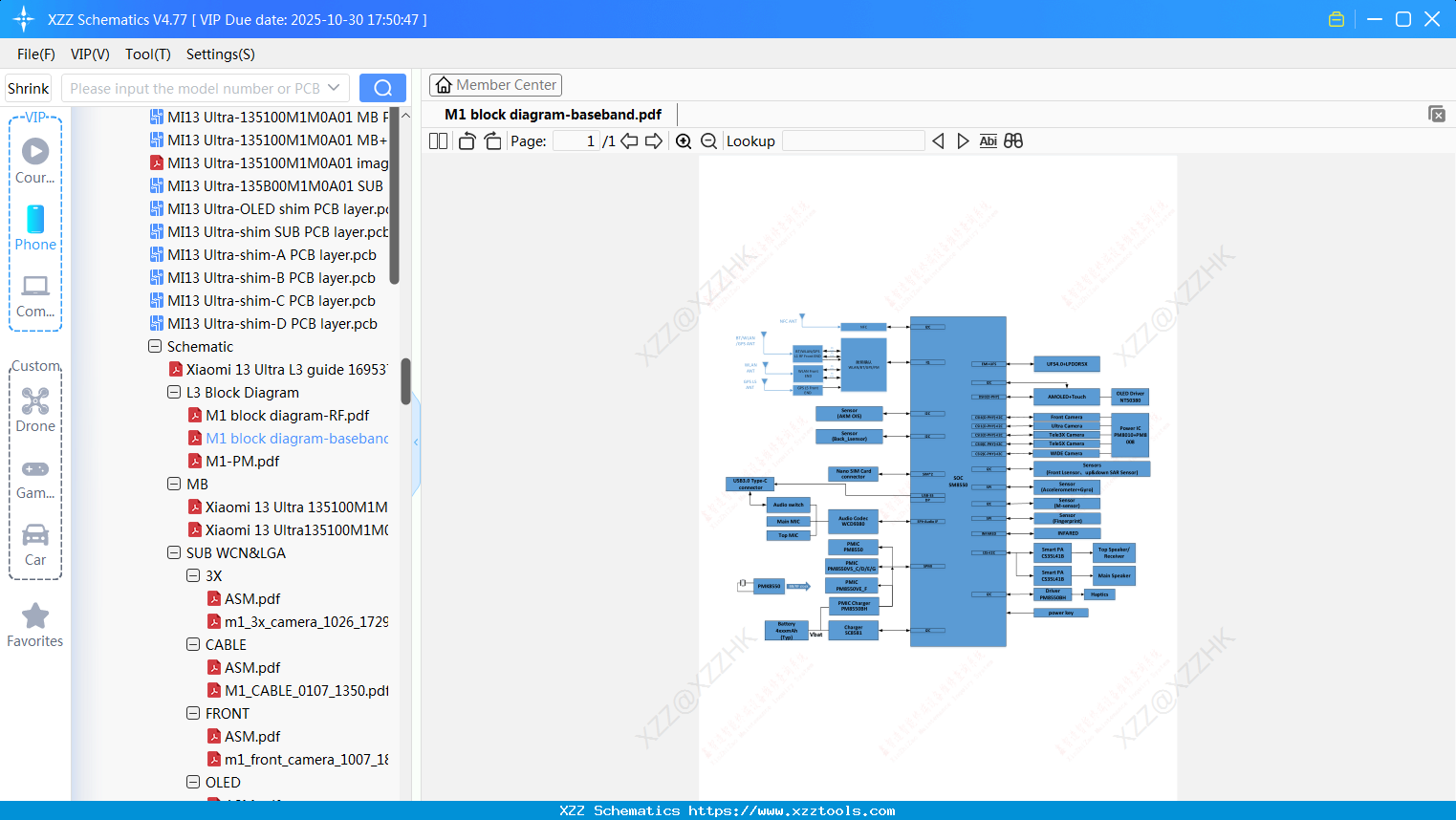
Task: Collapse the Schematic tree section
Action: coord(155,346)
